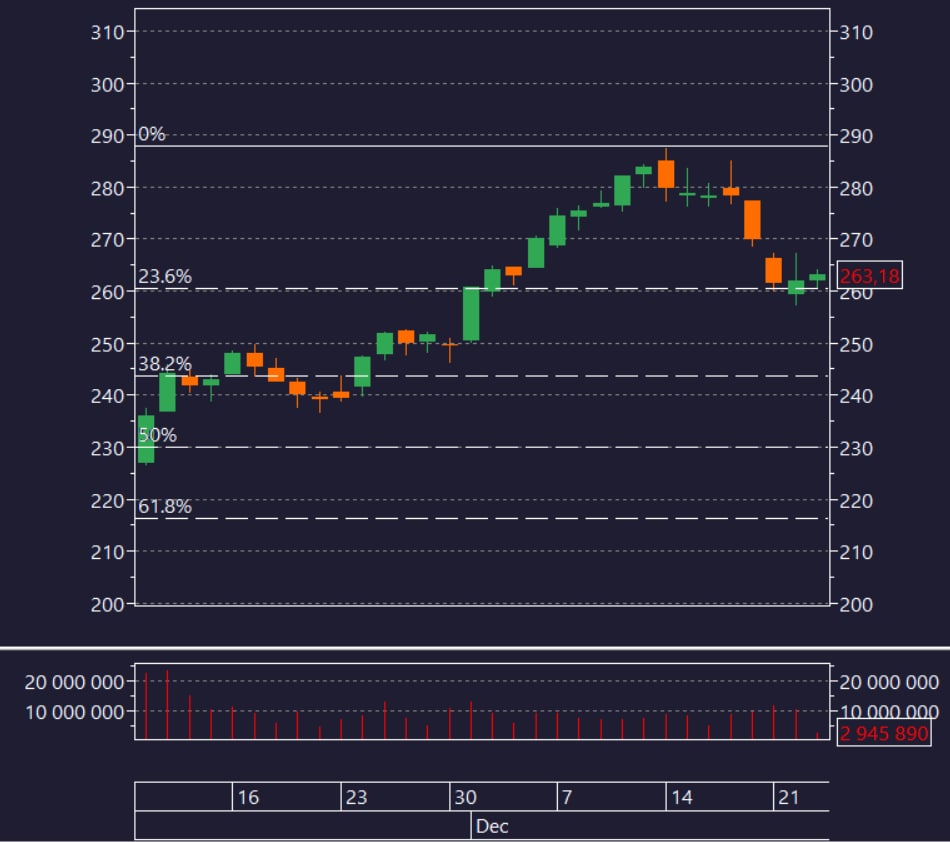This screenshot has height=842, width=950.
Task: Click the last short red volume bar
Action: coord(817,735)
